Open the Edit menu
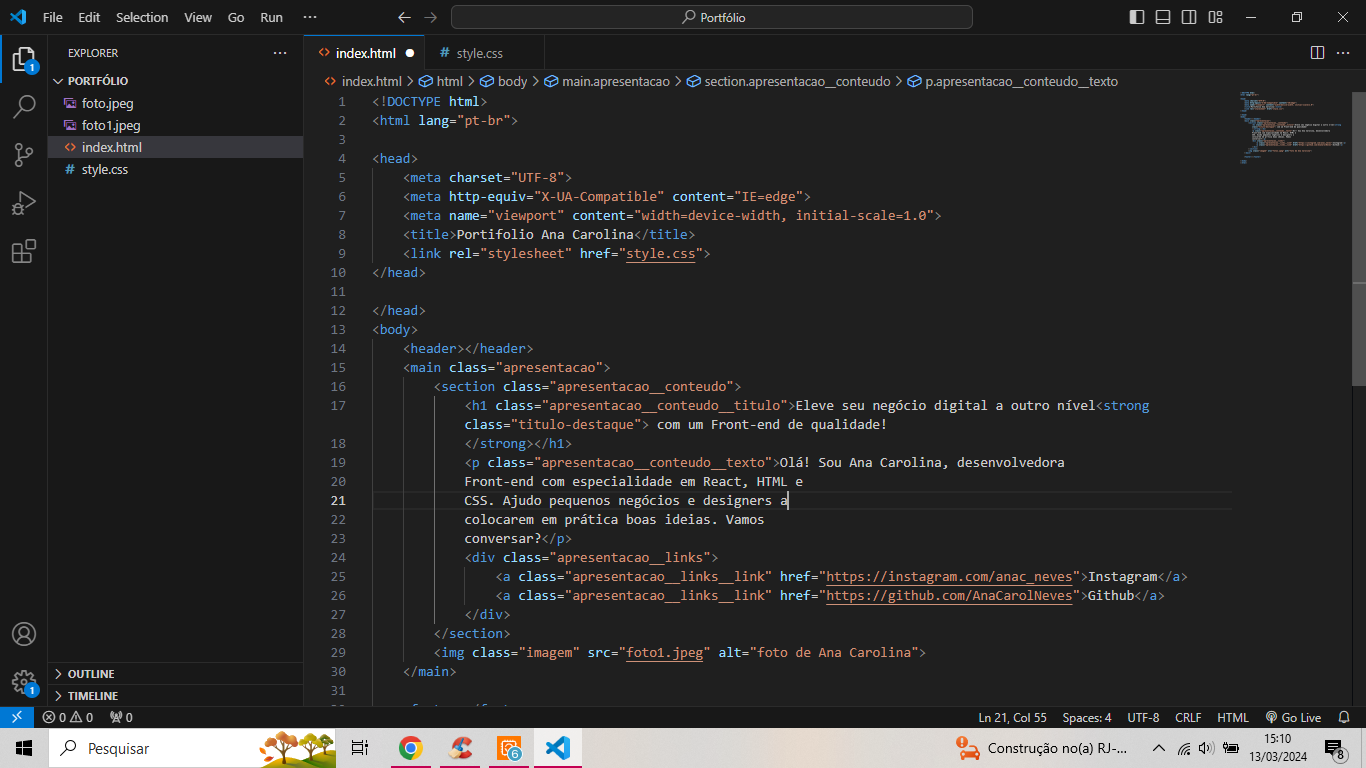The image size is (1366, 768). click(89, 17)
